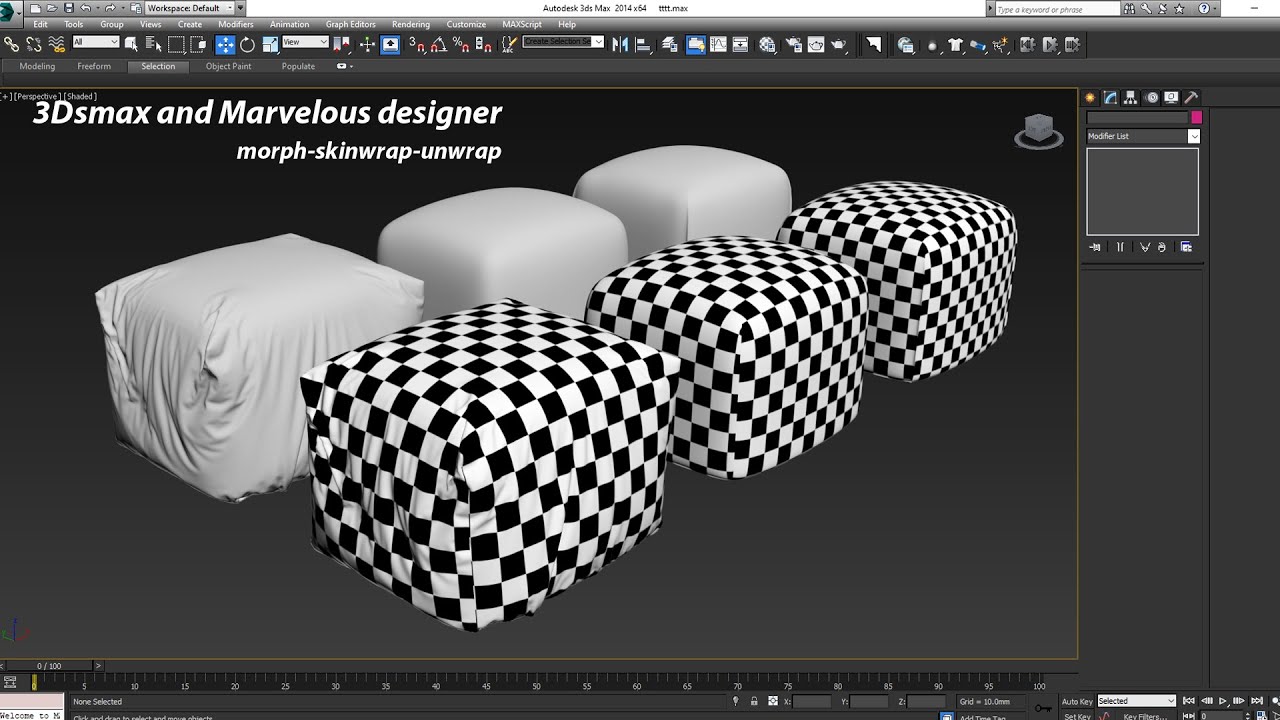The width and height of the screenshot is (1280, 720).
Task: Select the Link tool in main toolbar
Action: pos(11,44)
